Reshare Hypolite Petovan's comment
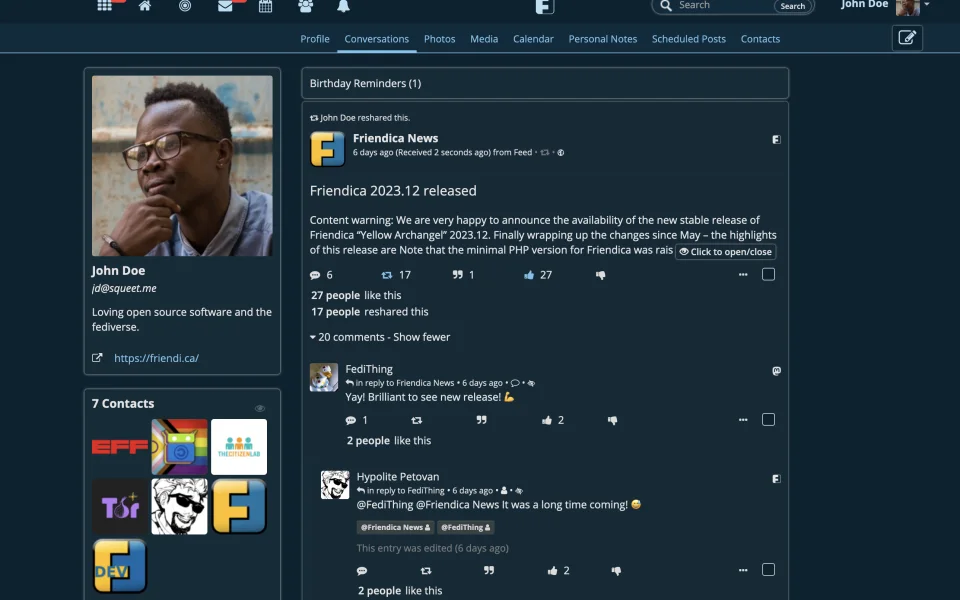The height and width of the screenshot is (600, 960). 426,571
